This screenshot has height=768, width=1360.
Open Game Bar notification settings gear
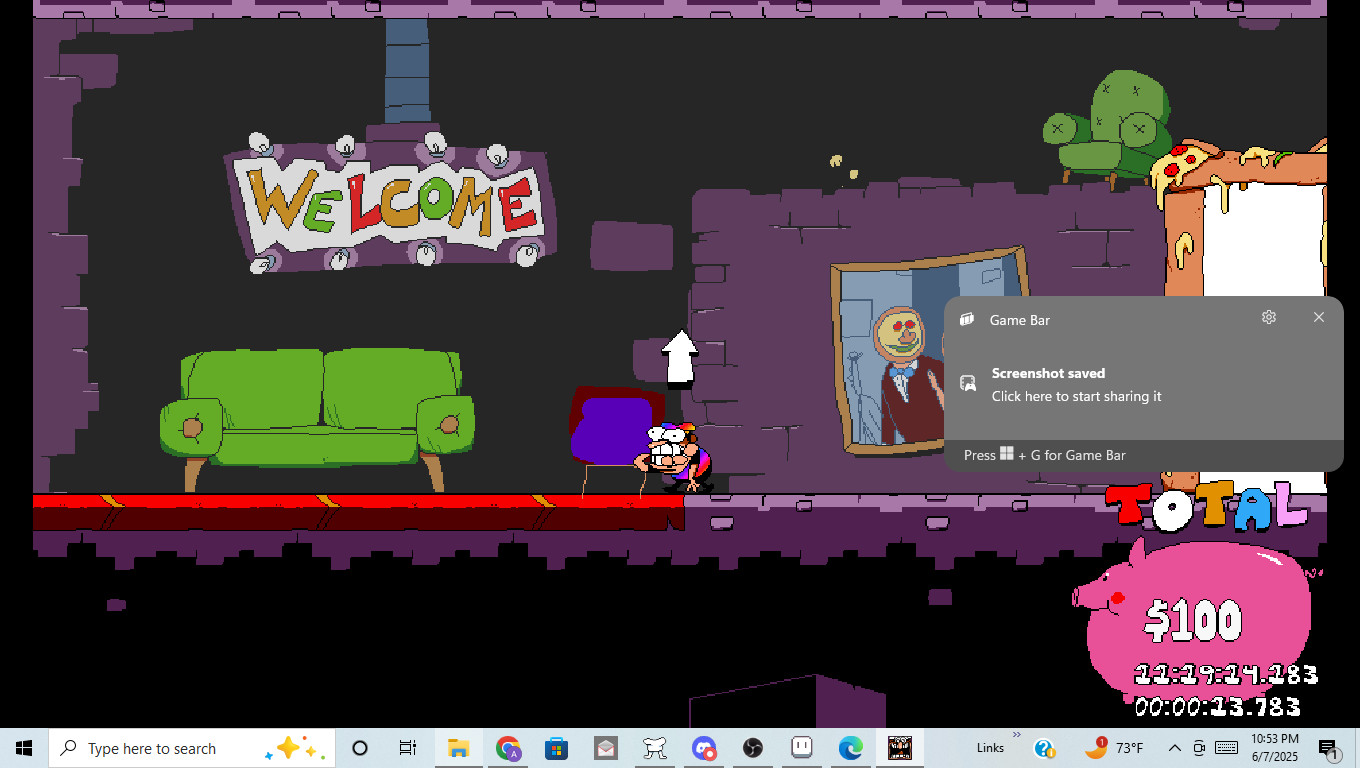[x=1269, y=317]
